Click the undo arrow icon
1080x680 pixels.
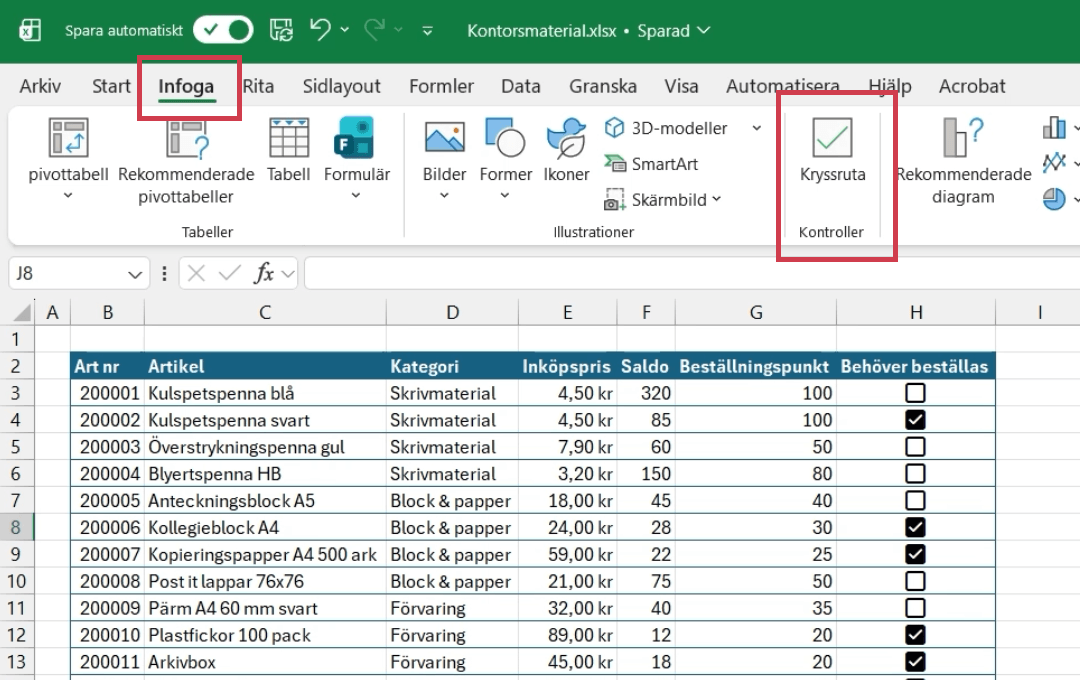point(320,30)
